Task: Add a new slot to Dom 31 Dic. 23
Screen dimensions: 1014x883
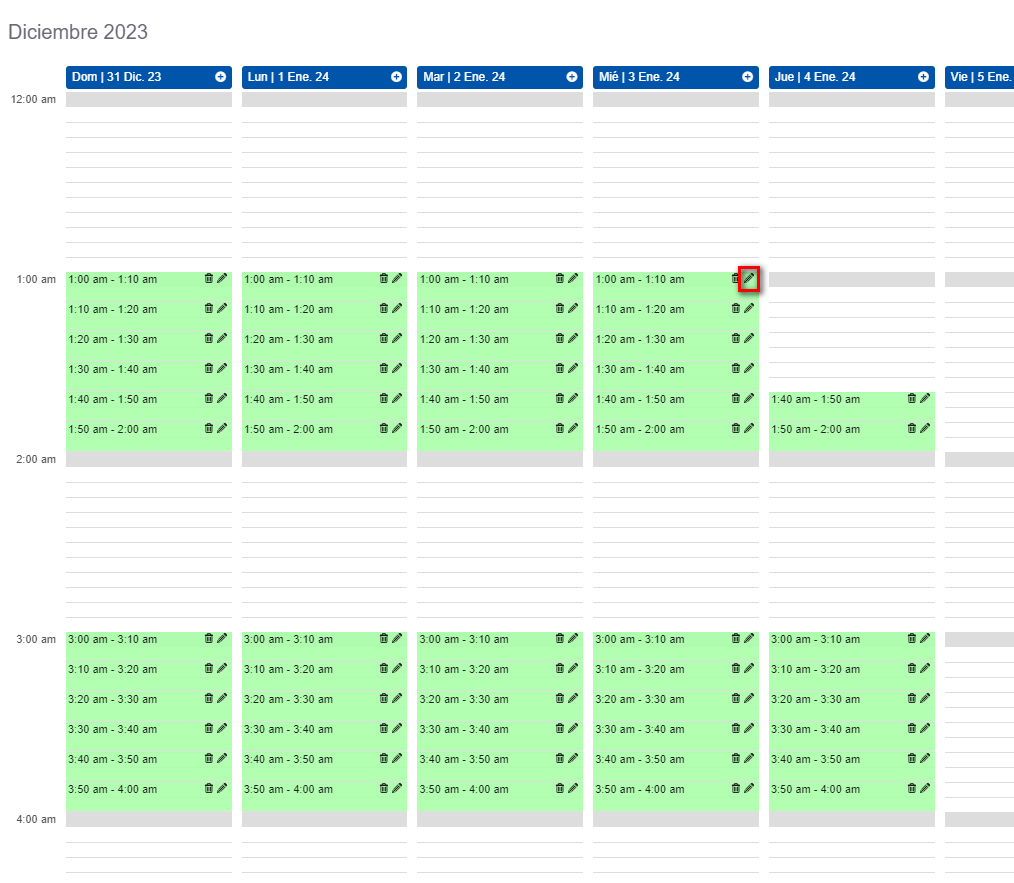Action: (x=221, y=76)
